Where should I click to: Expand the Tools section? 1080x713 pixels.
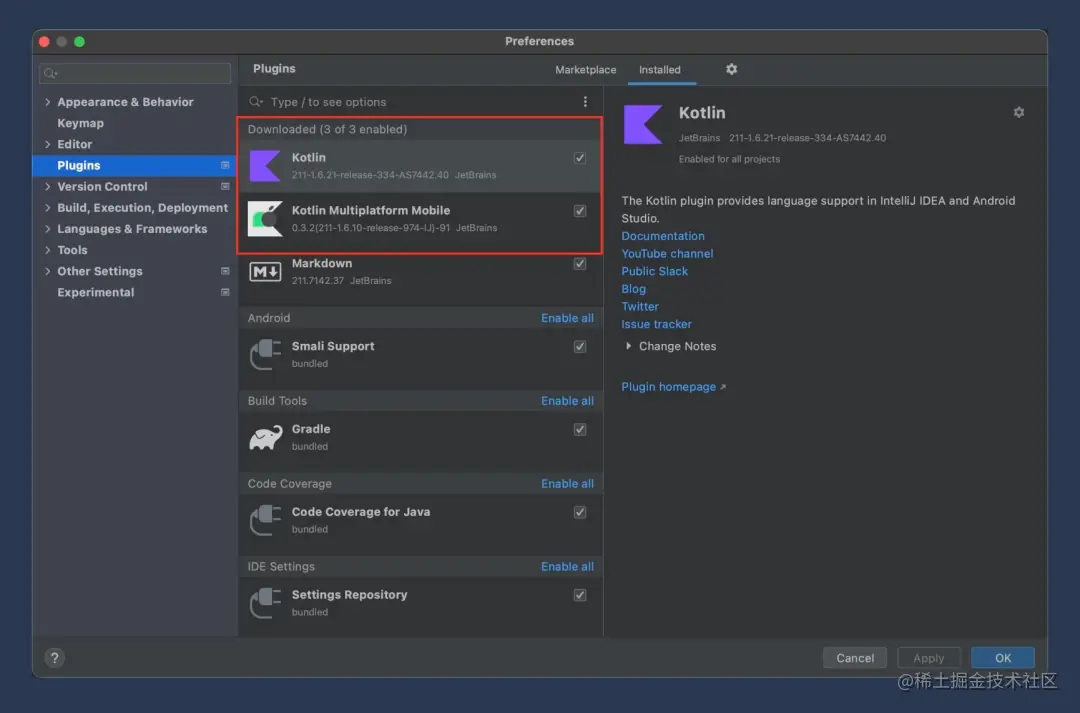48,250
